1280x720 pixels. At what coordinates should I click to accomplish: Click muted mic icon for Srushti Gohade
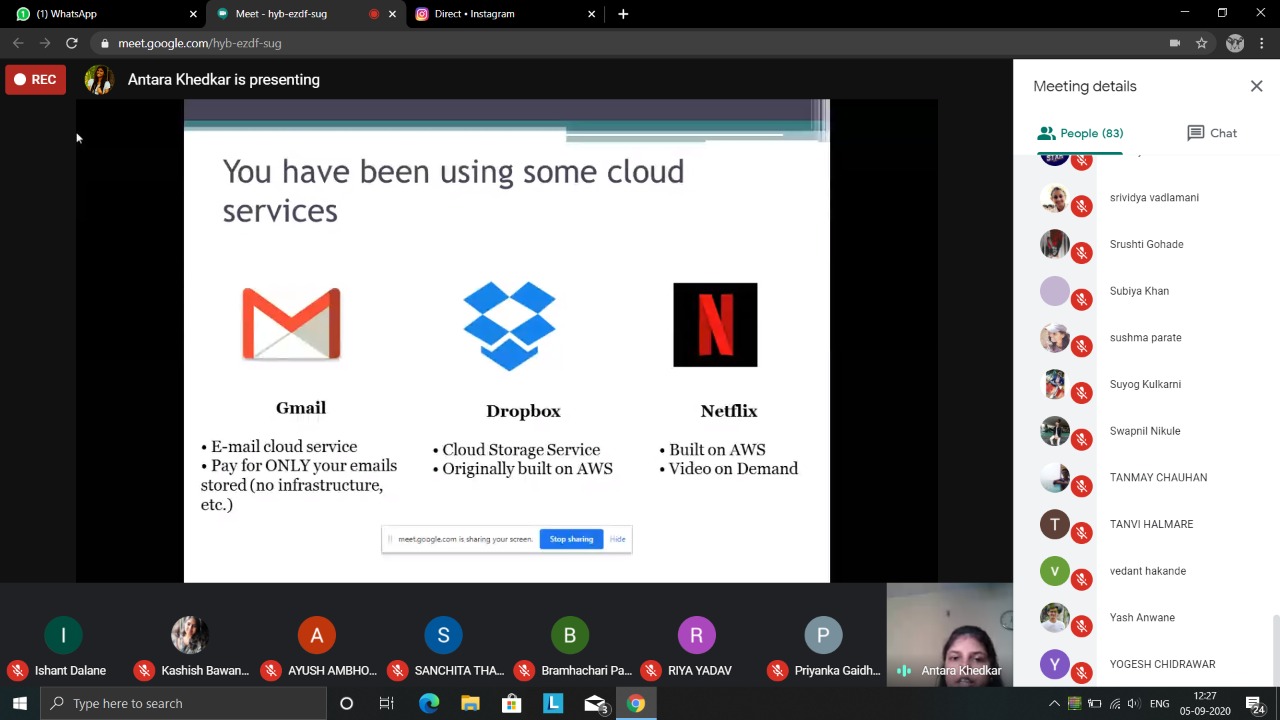(1081, 253)
